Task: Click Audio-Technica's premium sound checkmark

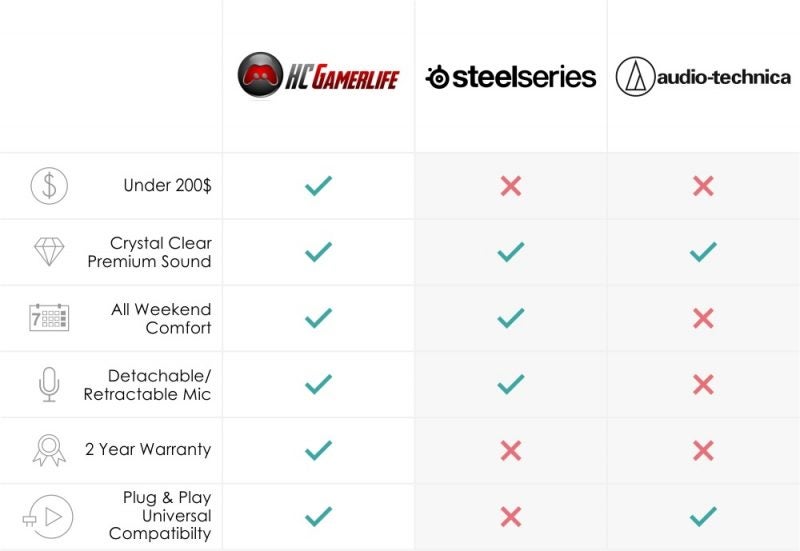Action: pyautogui.click(x=703, y=252)
